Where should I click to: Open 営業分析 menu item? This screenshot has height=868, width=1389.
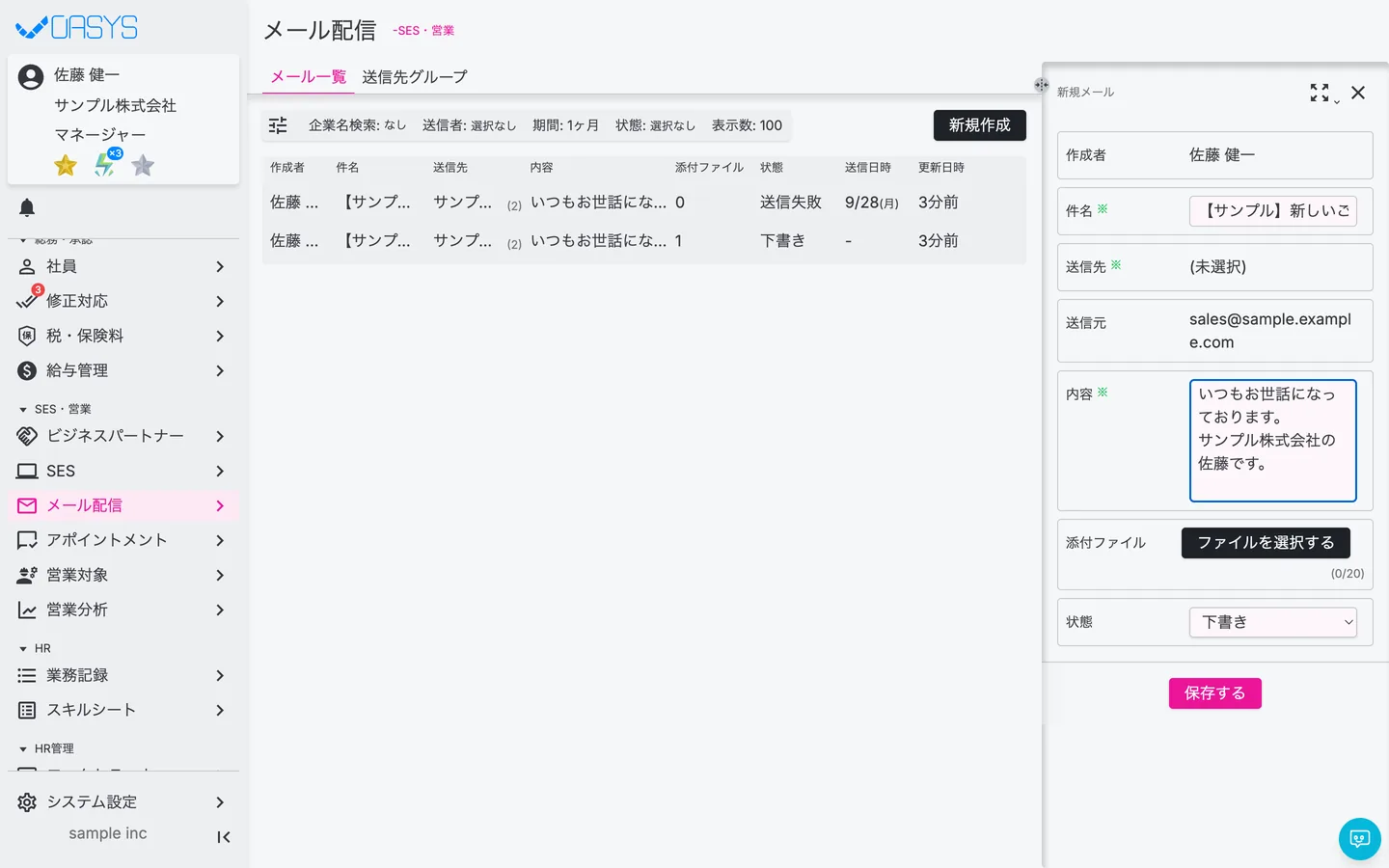click(123, 610)
